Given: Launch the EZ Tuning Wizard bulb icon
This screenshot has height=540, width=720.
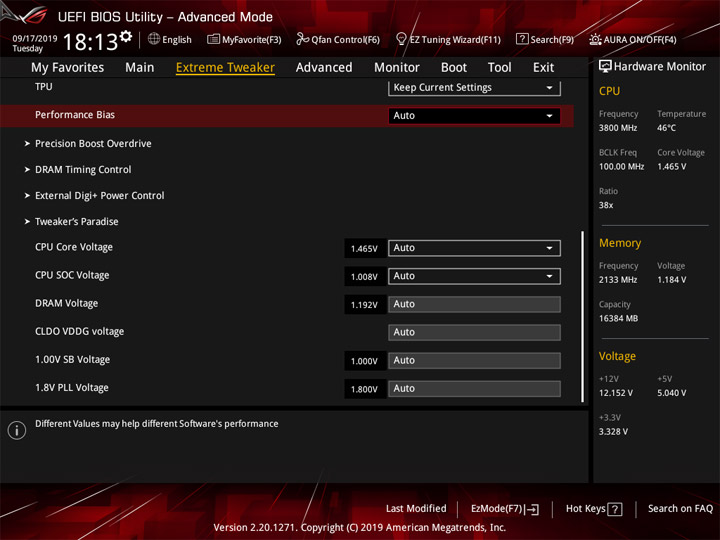Looking at the screenshot, I should [x=401, y=39].
